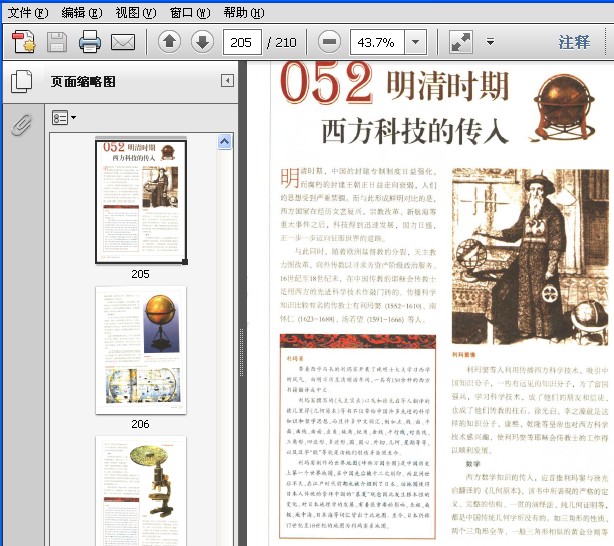Click the page thumbnails panel icon
Screen dimensions: 614x546
pos(22,82)
